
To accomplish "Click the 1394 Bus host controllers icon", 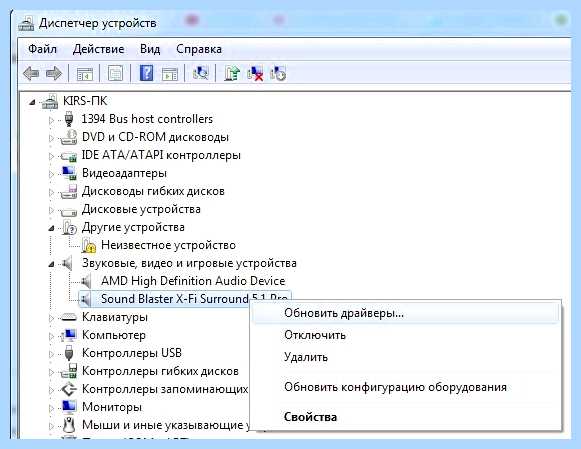I will pyautogui.click(x=69, y=119).
